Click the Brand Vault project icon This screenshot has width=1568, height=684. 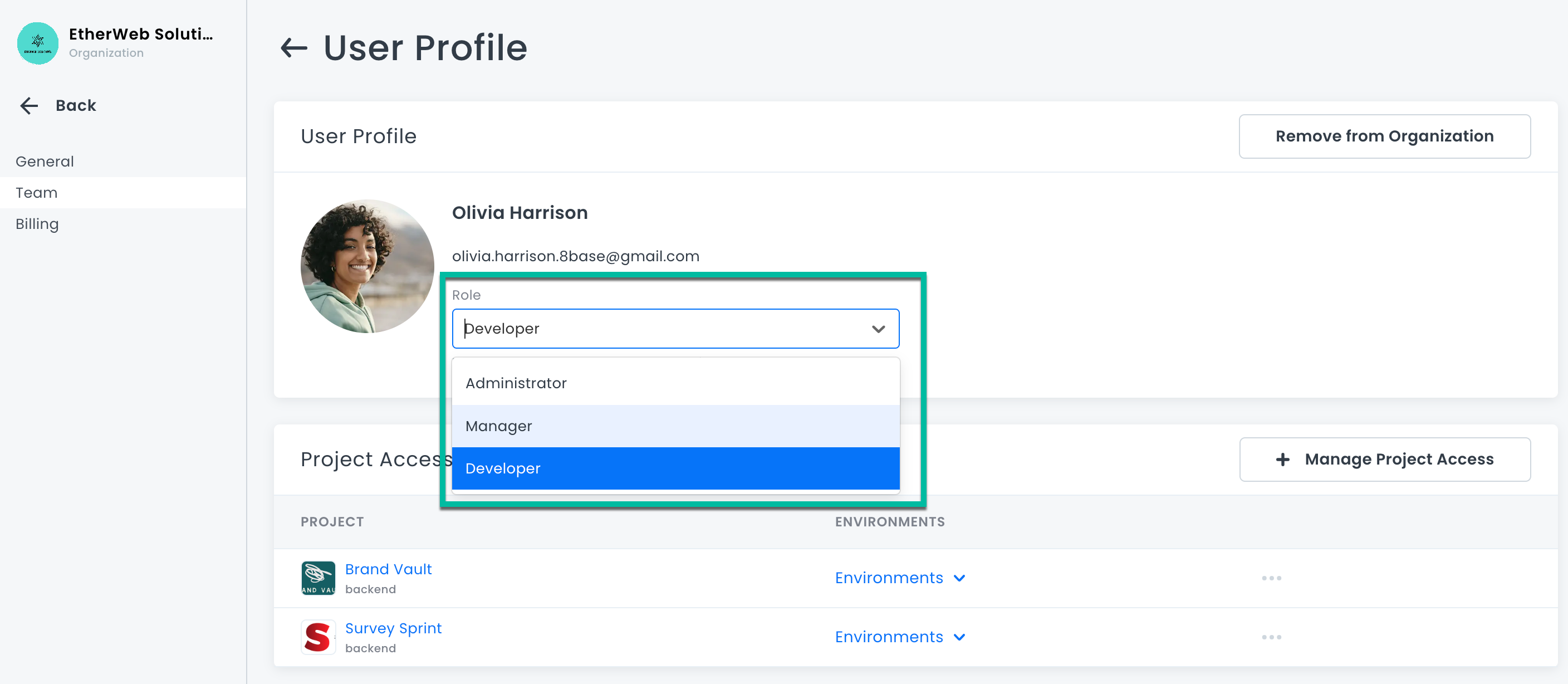(x=318, y=578)
